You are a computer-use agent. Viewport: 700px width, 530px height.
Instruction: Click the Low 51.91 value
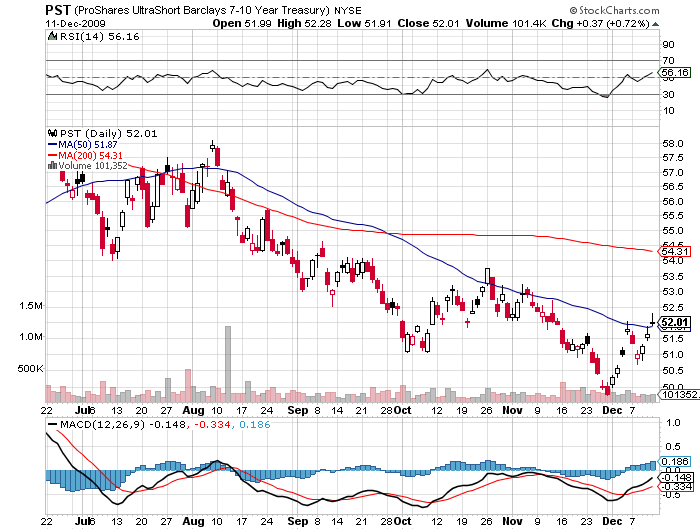click(x=364, y=23)
